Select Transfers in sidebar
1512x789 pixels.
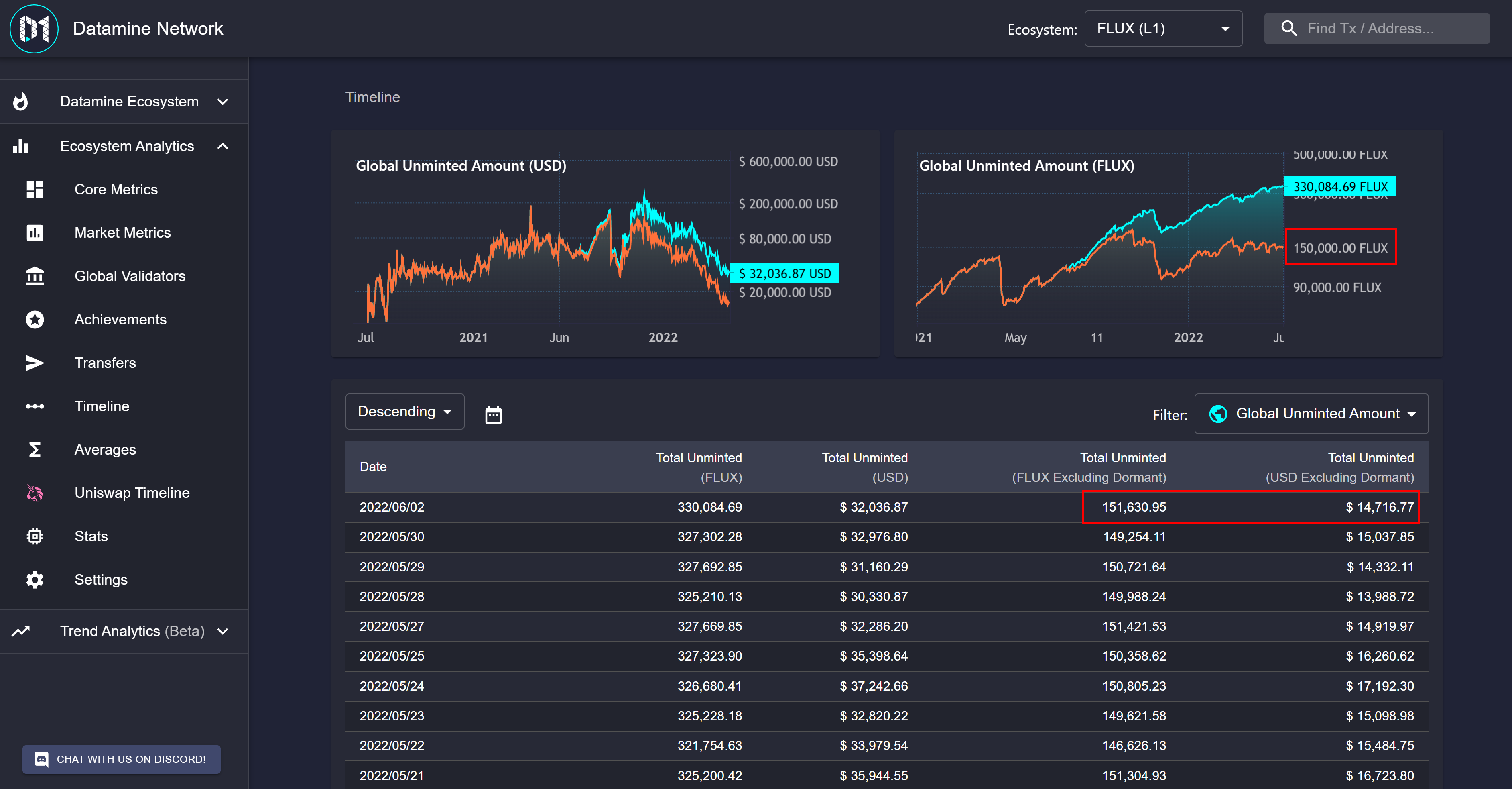pyautogui.click(x=105, y=363)
